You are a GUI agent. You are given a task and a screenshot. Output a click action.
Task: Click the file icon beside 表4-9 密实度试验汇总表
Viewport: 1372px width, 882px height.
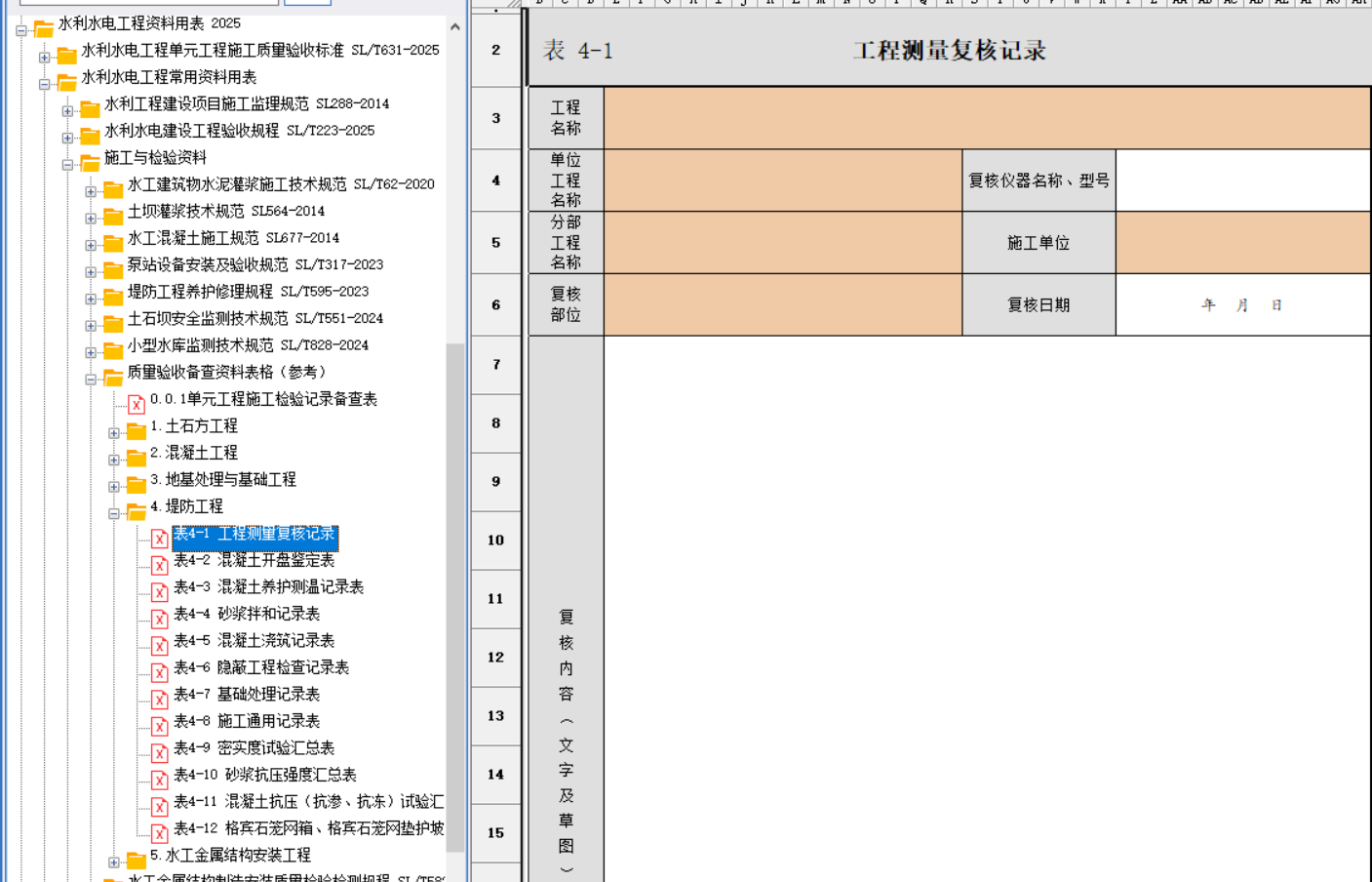[x=159, y=752]
